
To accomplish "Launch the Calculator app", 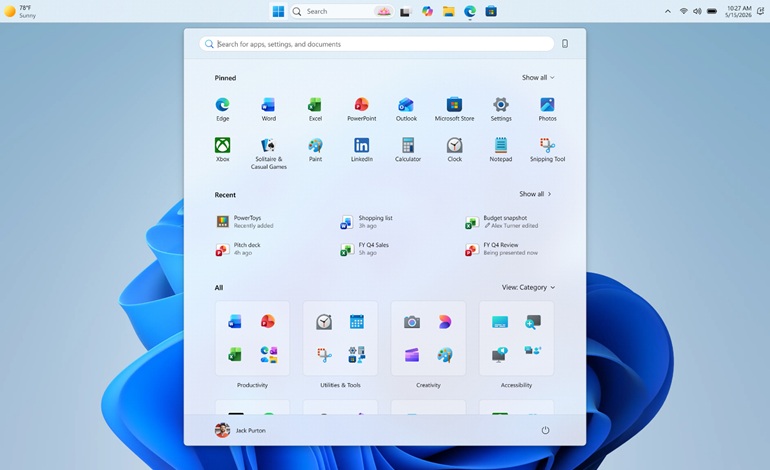I will pos(408,150).
